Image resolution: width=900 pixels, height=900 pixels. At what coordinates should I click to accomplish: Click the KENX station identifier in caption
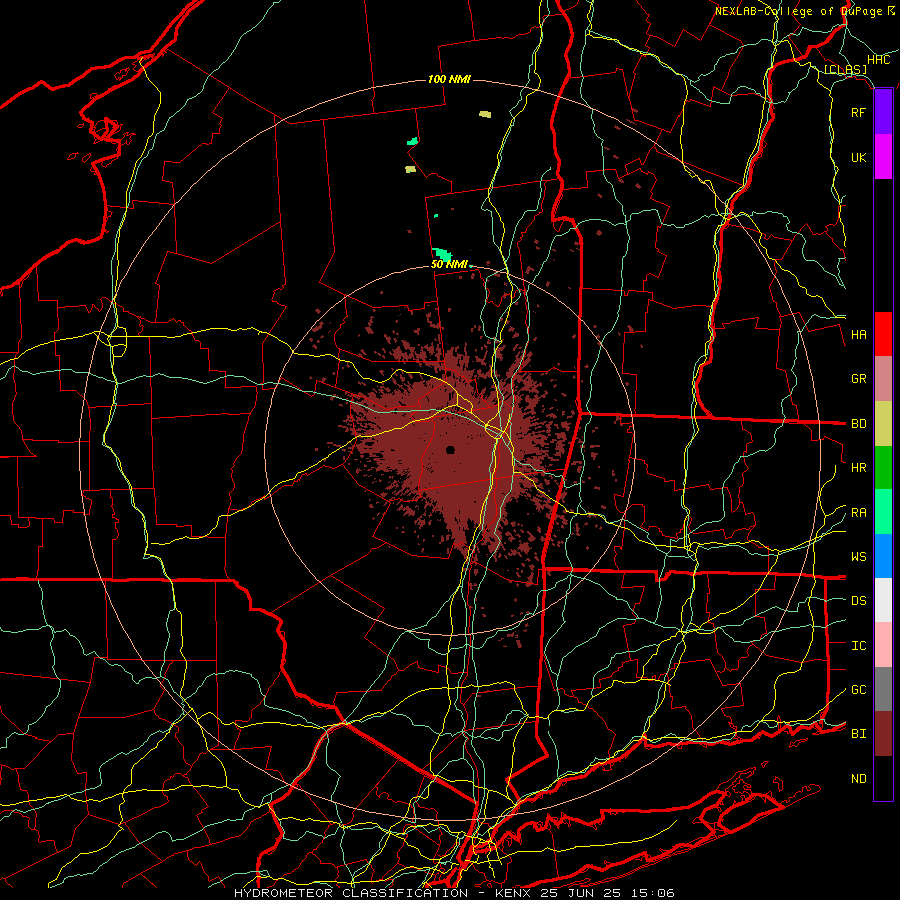pos(513,893)
